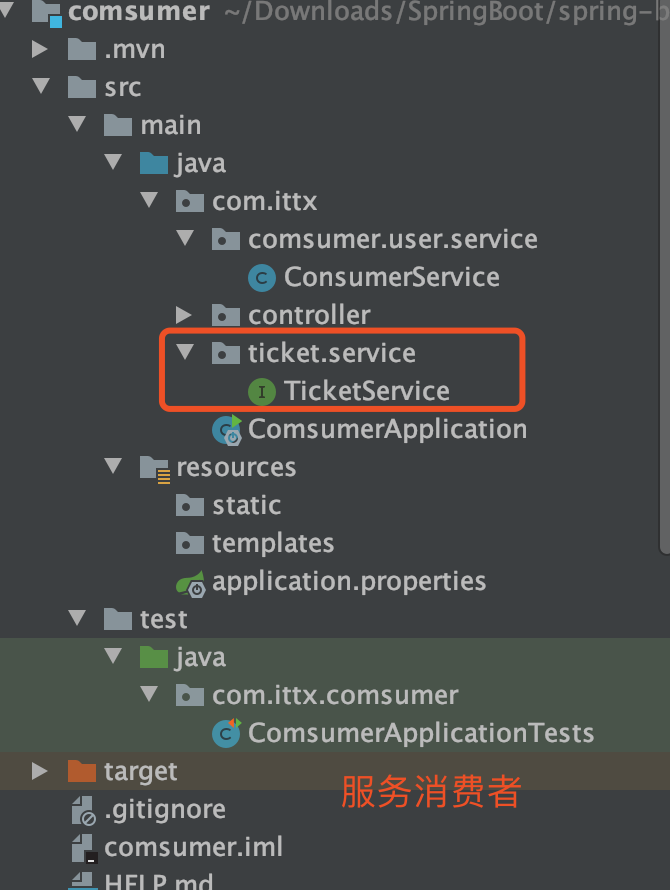Click the application.properties Spring config icon
Screen dimensions: 670x890
click(x=191, y=583)
